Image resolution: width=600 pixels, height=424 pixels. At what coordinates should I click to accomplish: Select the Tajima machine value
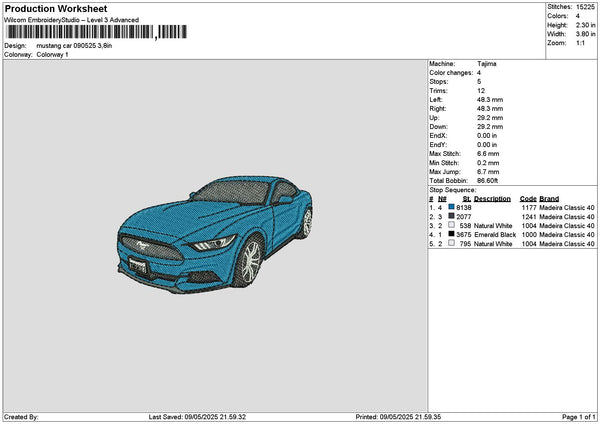click(x=486, y=64)
